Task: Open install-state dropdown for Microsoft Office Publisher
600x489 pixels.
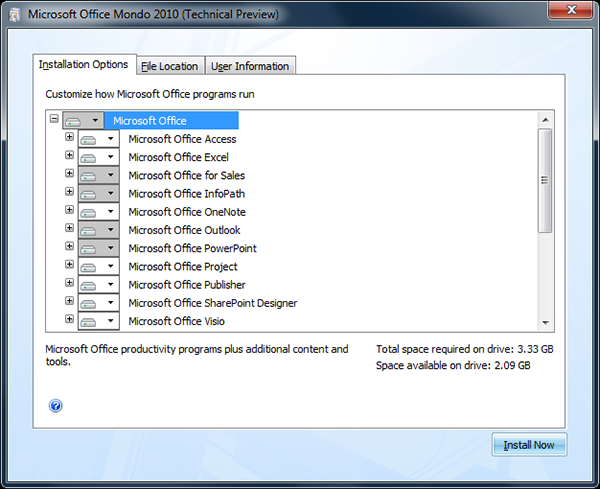Action: [99, 285]
